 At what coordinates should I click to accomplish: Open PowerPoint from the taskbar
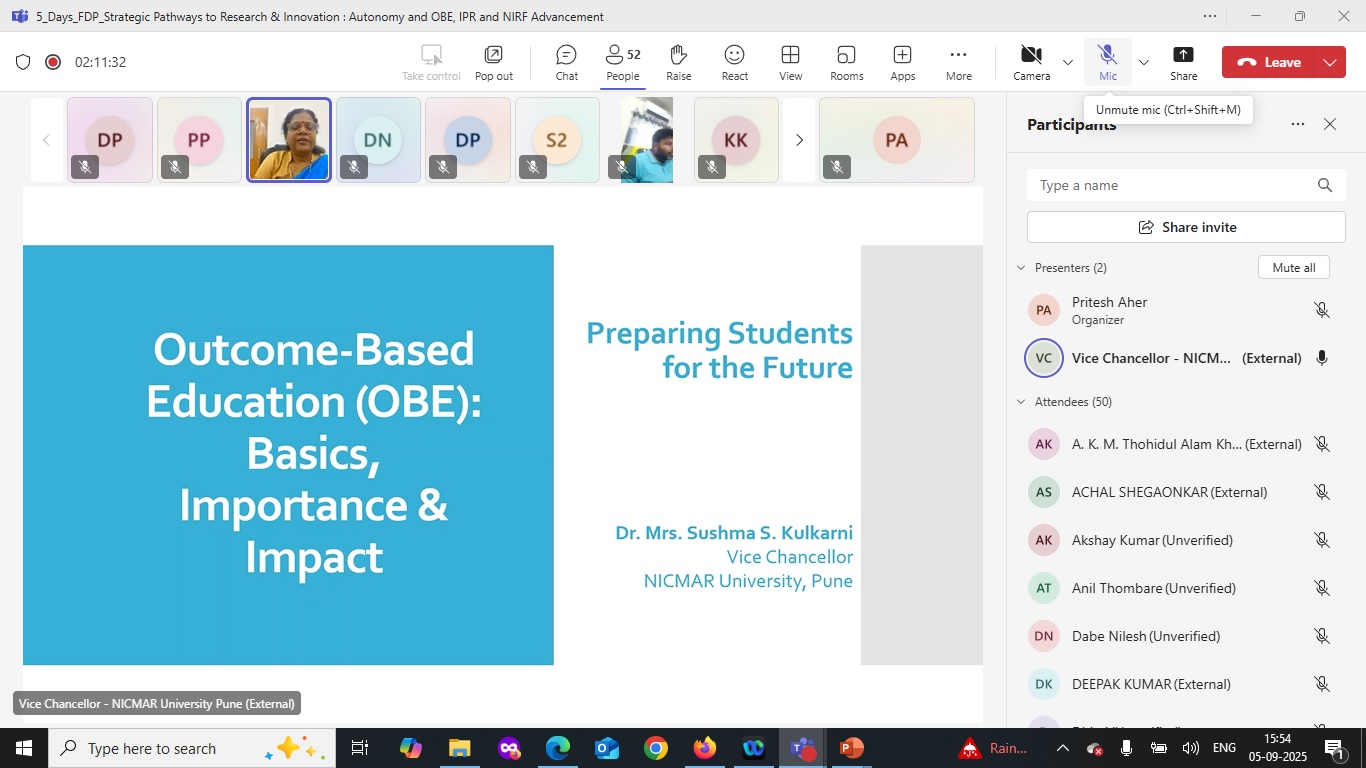click(x=852, y=748)
